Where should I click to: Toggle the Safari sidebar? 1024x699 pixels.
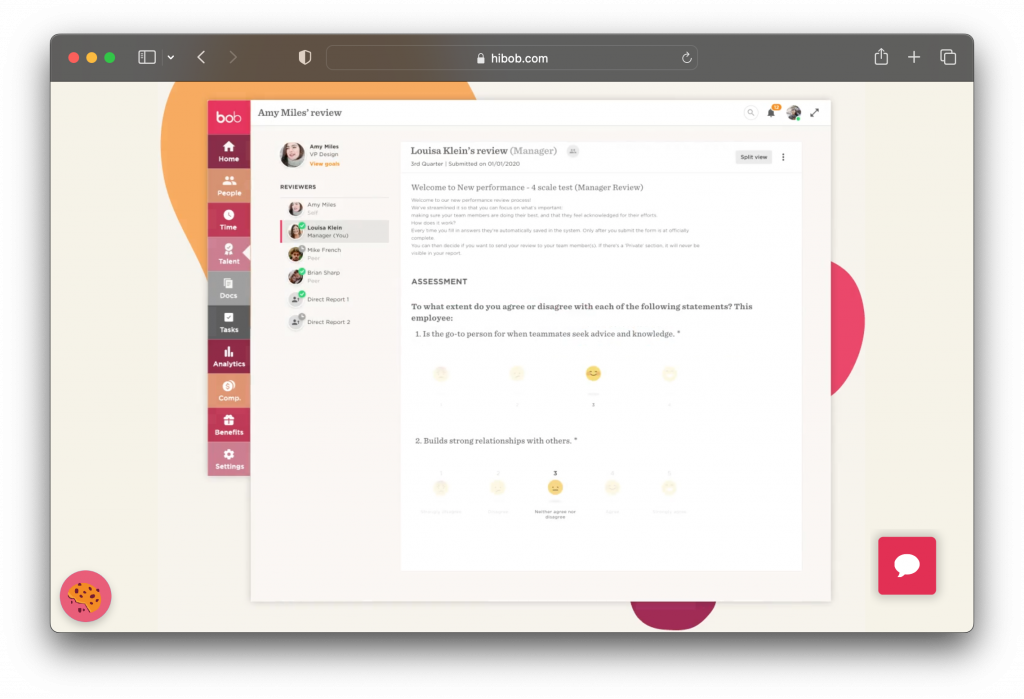147,57
